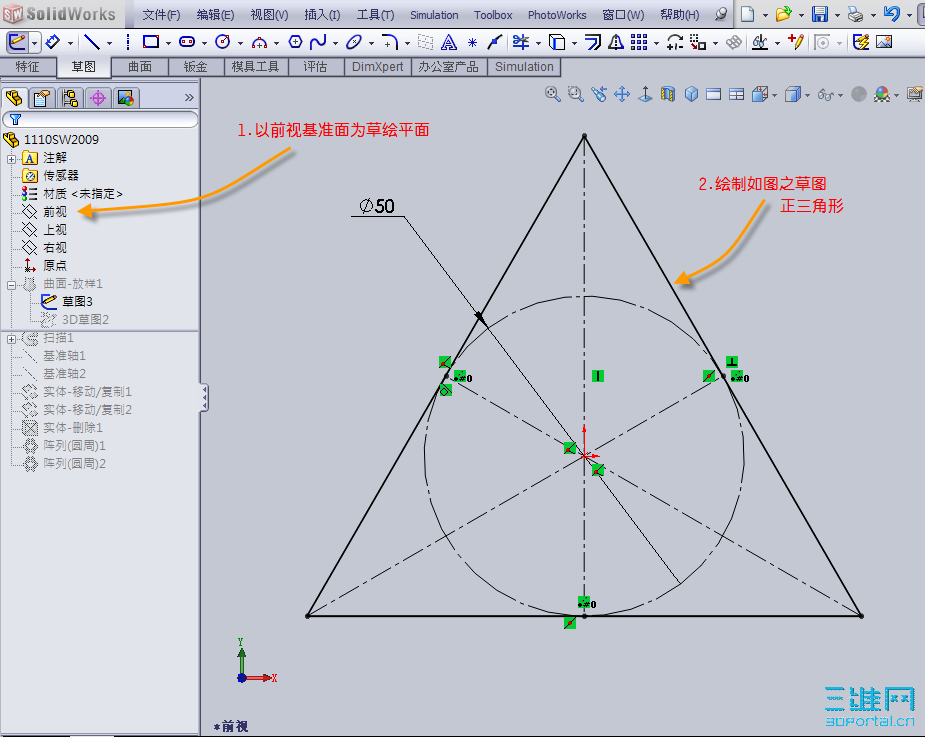
Task: Select the Smart Dimension tool
Action: pos(53,42)
